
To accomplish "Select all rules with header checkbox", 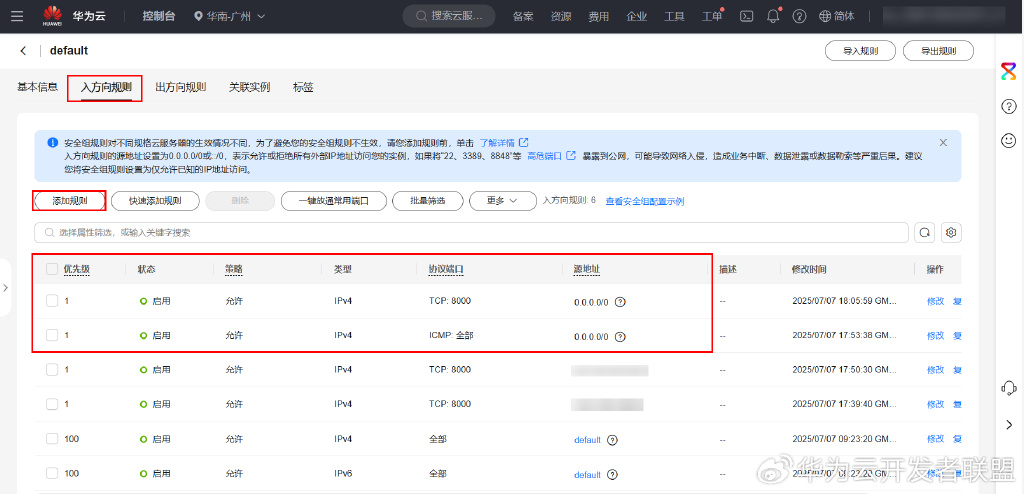I will (x=52, y=269).
